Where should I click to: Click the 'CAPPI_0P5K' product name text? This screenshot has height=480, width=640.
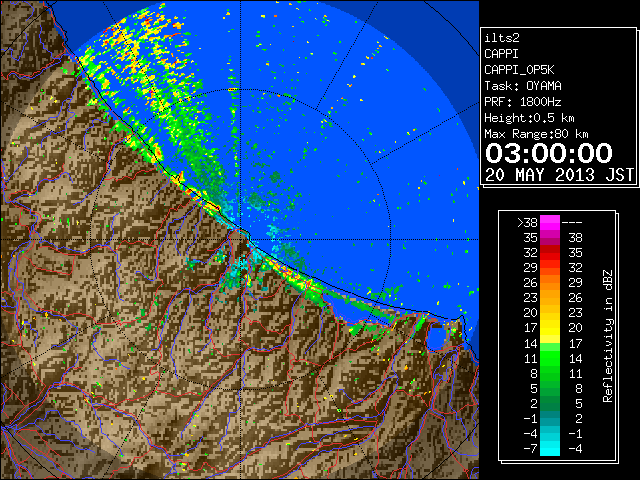pyautogui.click(x=519, y=70)
